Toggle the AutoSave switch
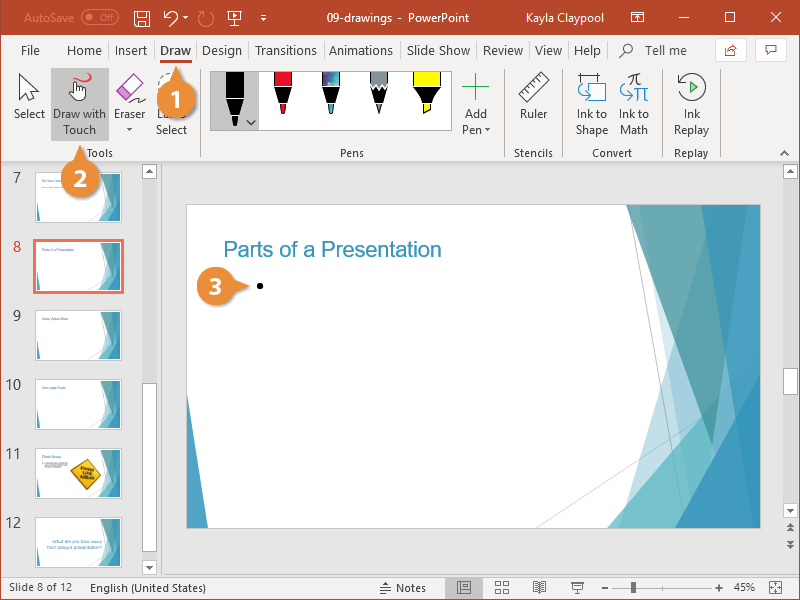 point(100,18)
